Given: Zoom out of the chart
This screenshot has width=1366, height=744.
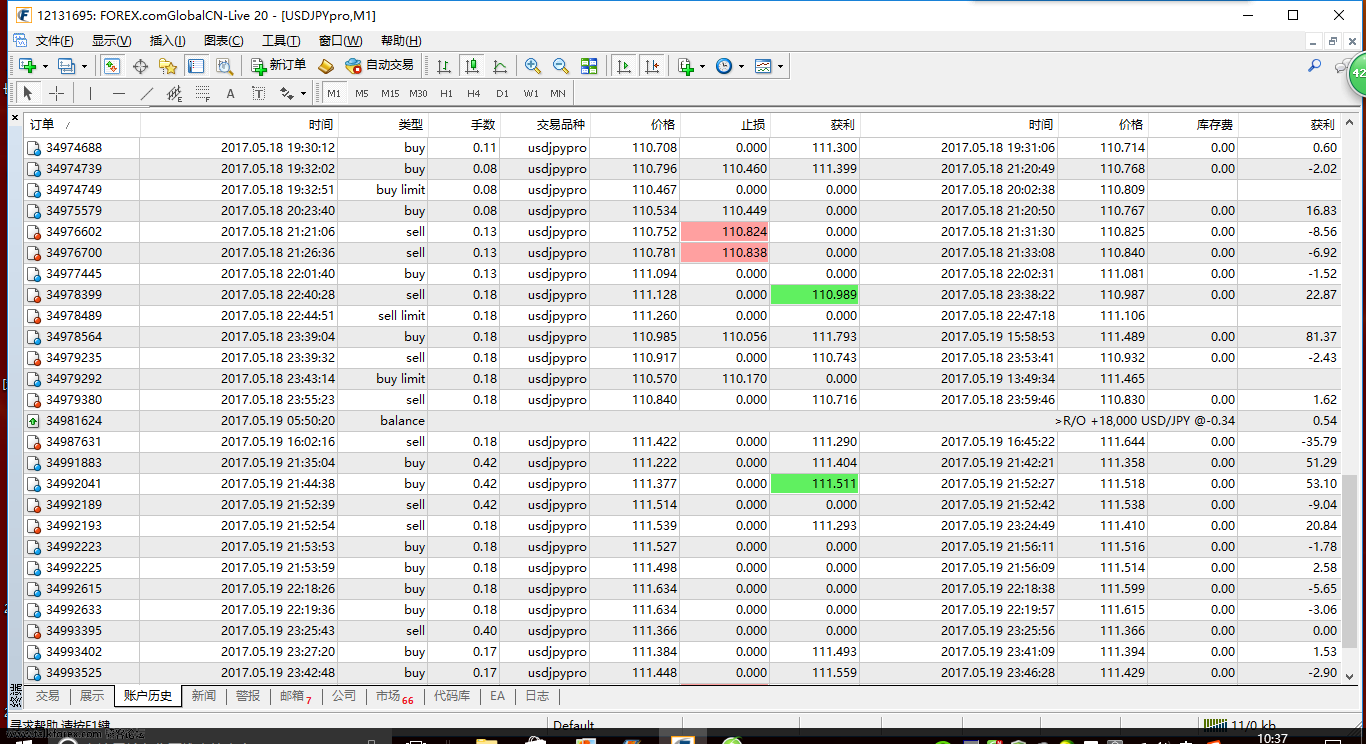Looking at the screenshot, I should pyautogui.click(x=561, y=66).
